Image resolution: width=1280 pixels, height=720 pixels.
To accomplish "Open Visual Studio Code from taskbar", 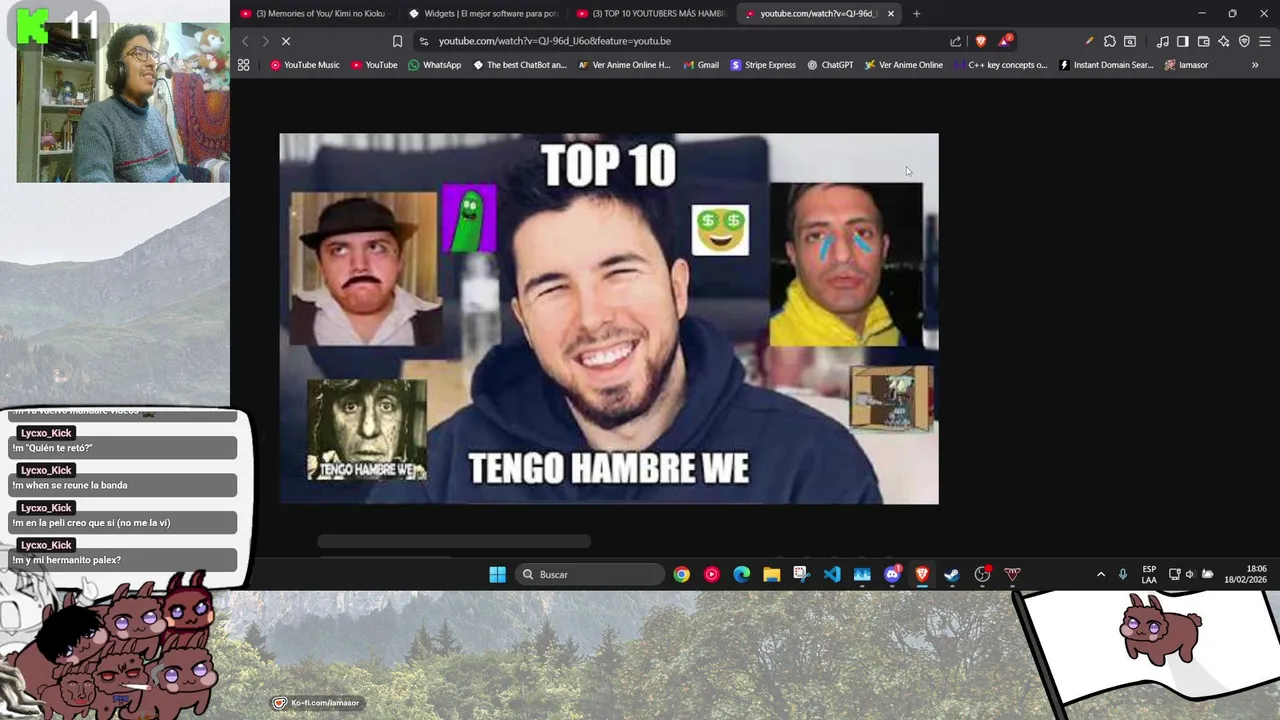I will pos(832,574).
